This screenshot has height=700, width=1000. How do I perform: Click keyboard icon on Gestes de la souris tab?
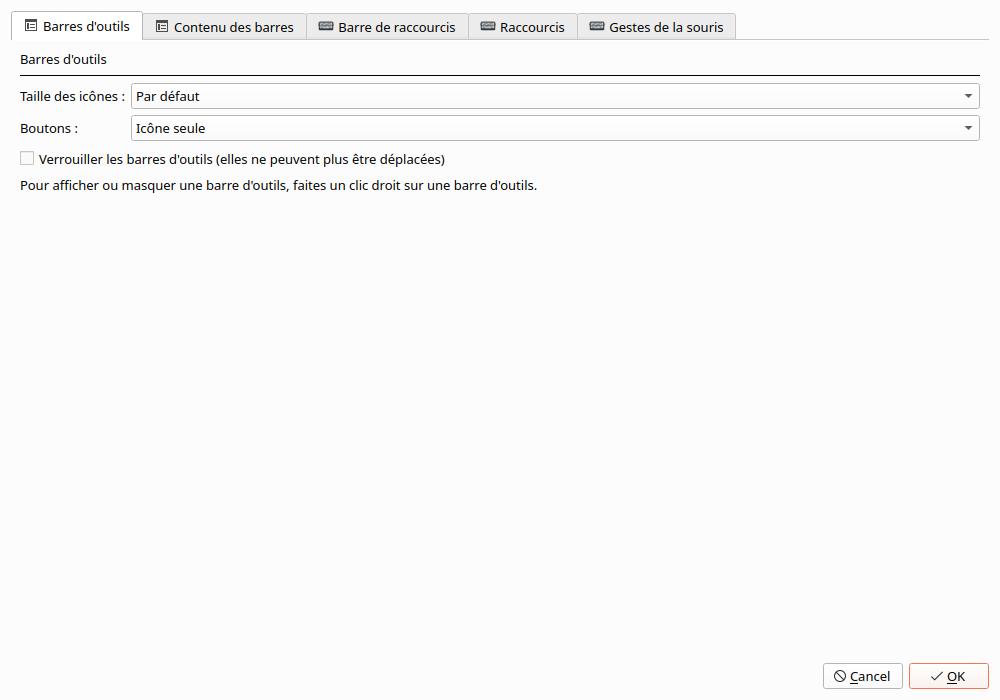pos(597,26)
